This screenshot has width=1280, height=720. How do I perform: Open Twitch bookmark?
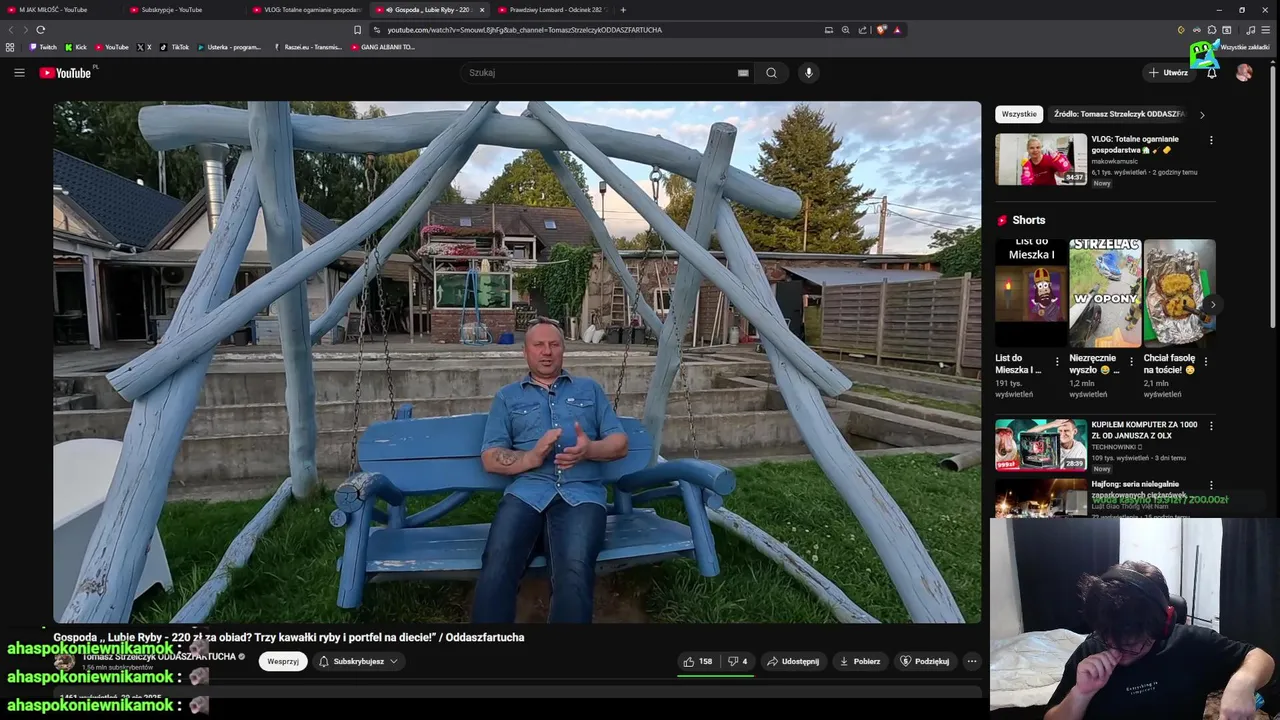(x=43, y=47)
